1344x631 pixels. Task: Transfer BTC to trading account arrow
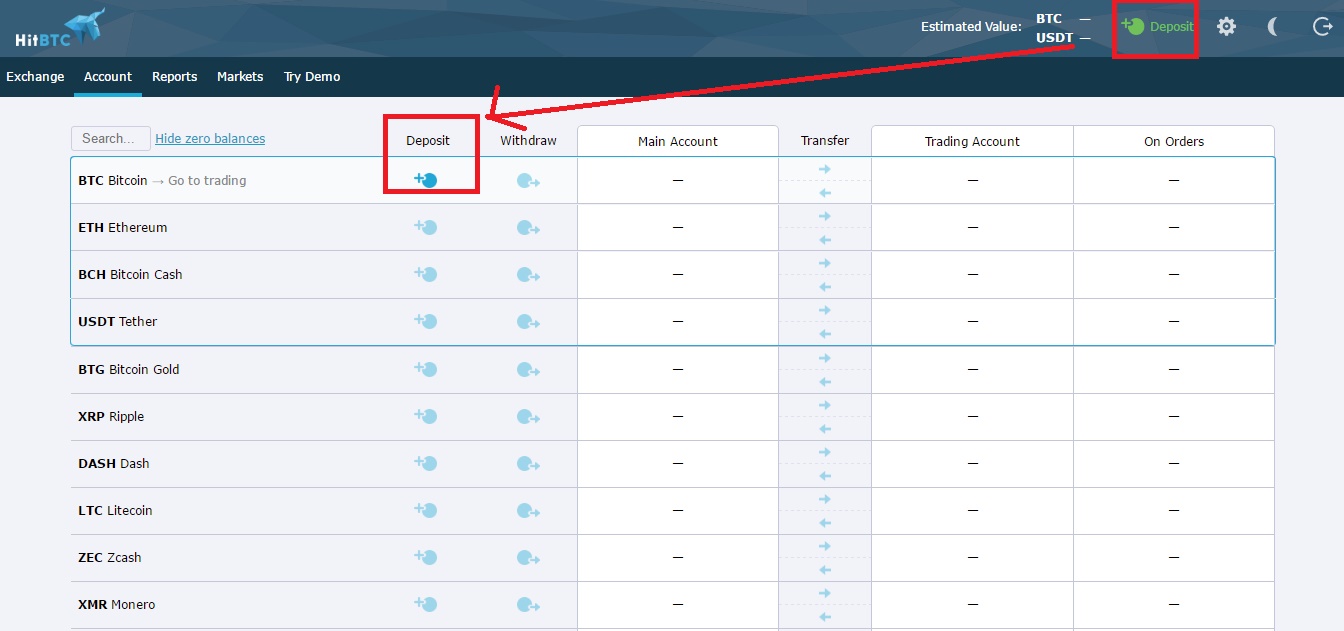[825, 169]
